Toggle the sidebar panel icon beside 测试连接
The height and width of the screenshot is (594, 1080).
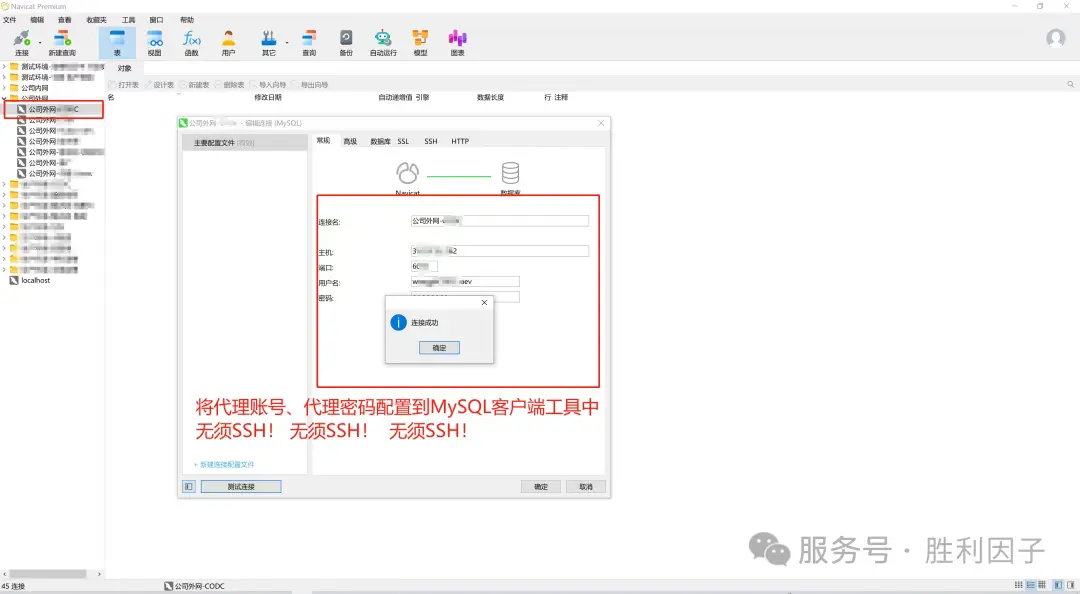pyautogui.click(x=189, y=487)
